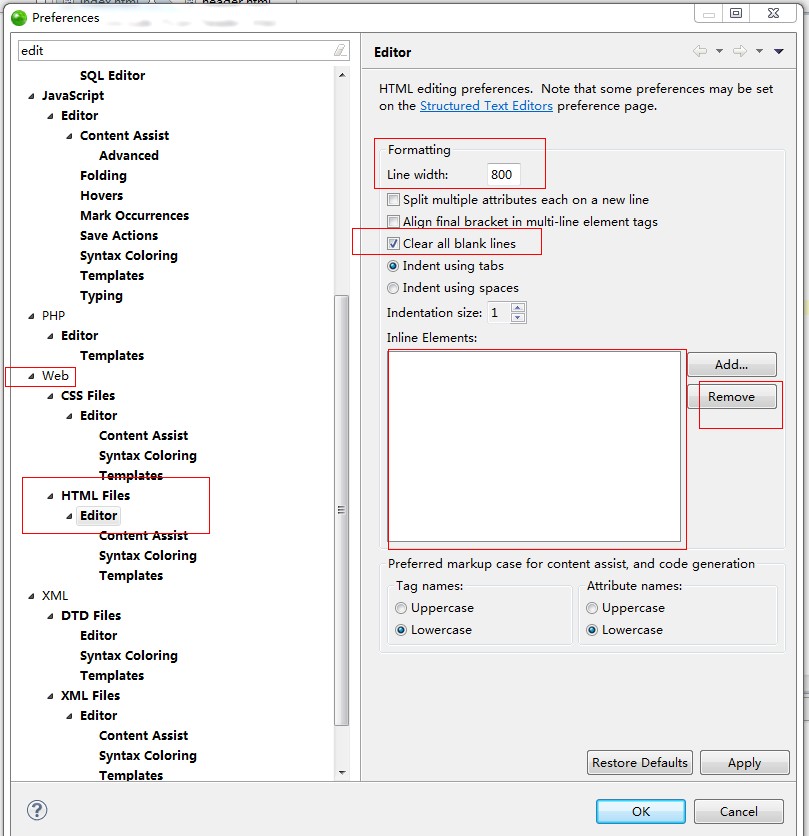Image resolution: width=809 pixels, height=836 pixels.
Task: Select Indent using spaces option
Action: click(x=394, y=288)
